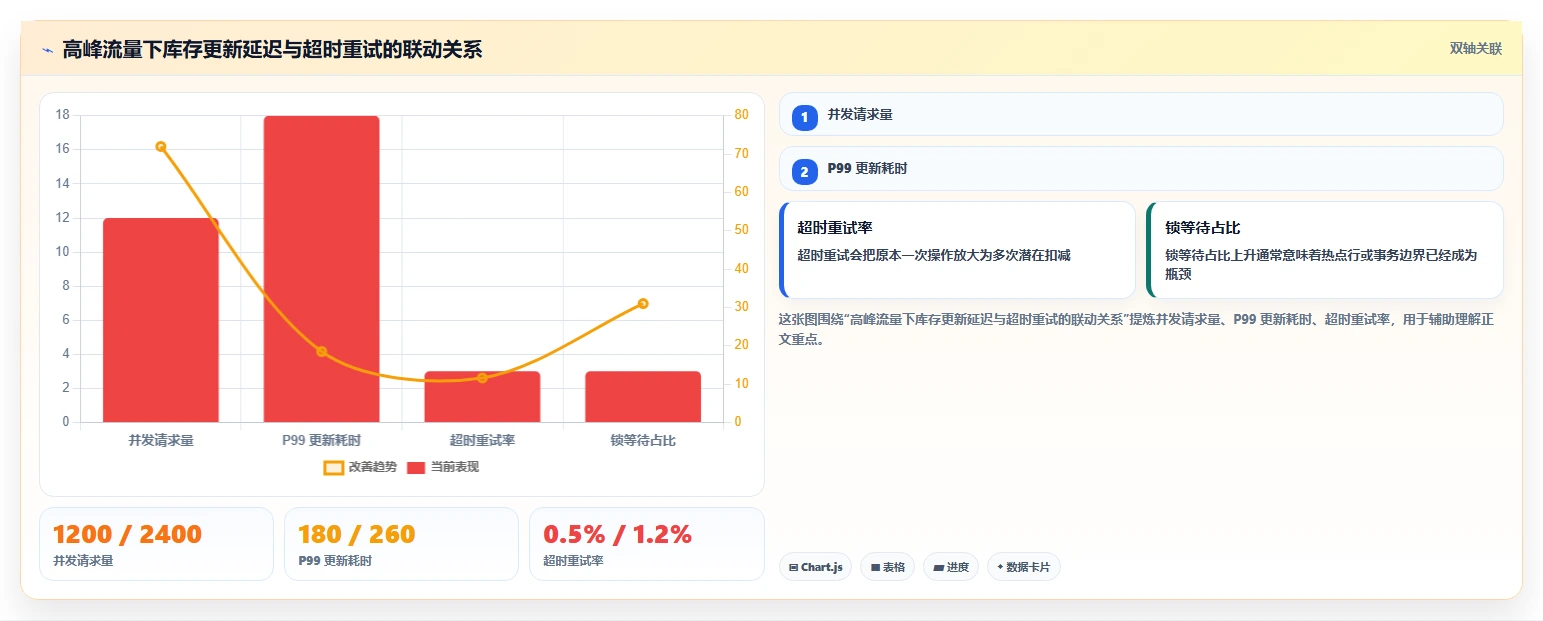Screen dimensions: 1543x621
Task: Click the 1200 / 2400 stat card
Action: click(x=156, y=544)
